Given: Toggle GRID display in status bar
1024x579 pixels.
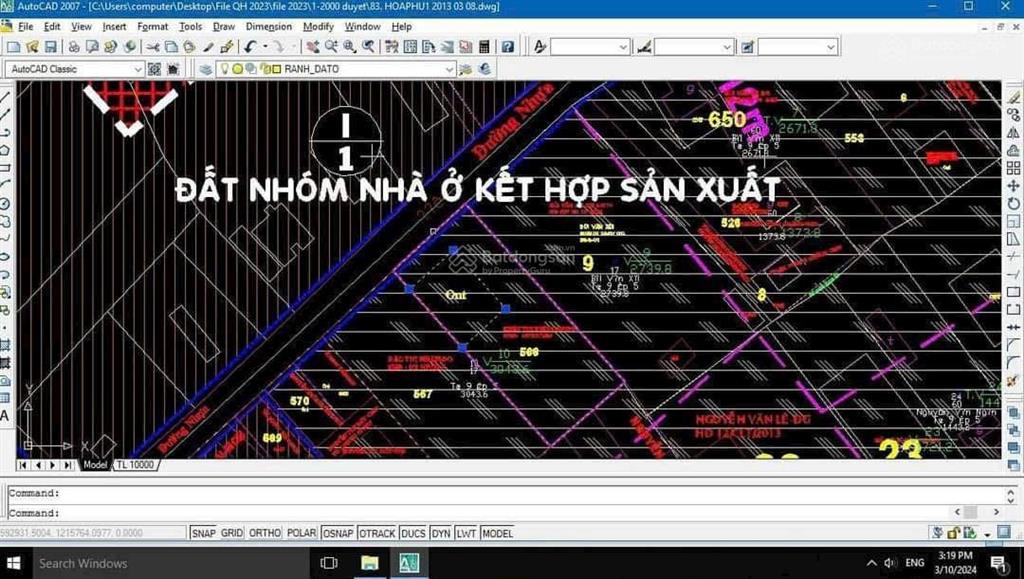Looking at the screenshot, I should pyautogui.click(x=232, y=533).
